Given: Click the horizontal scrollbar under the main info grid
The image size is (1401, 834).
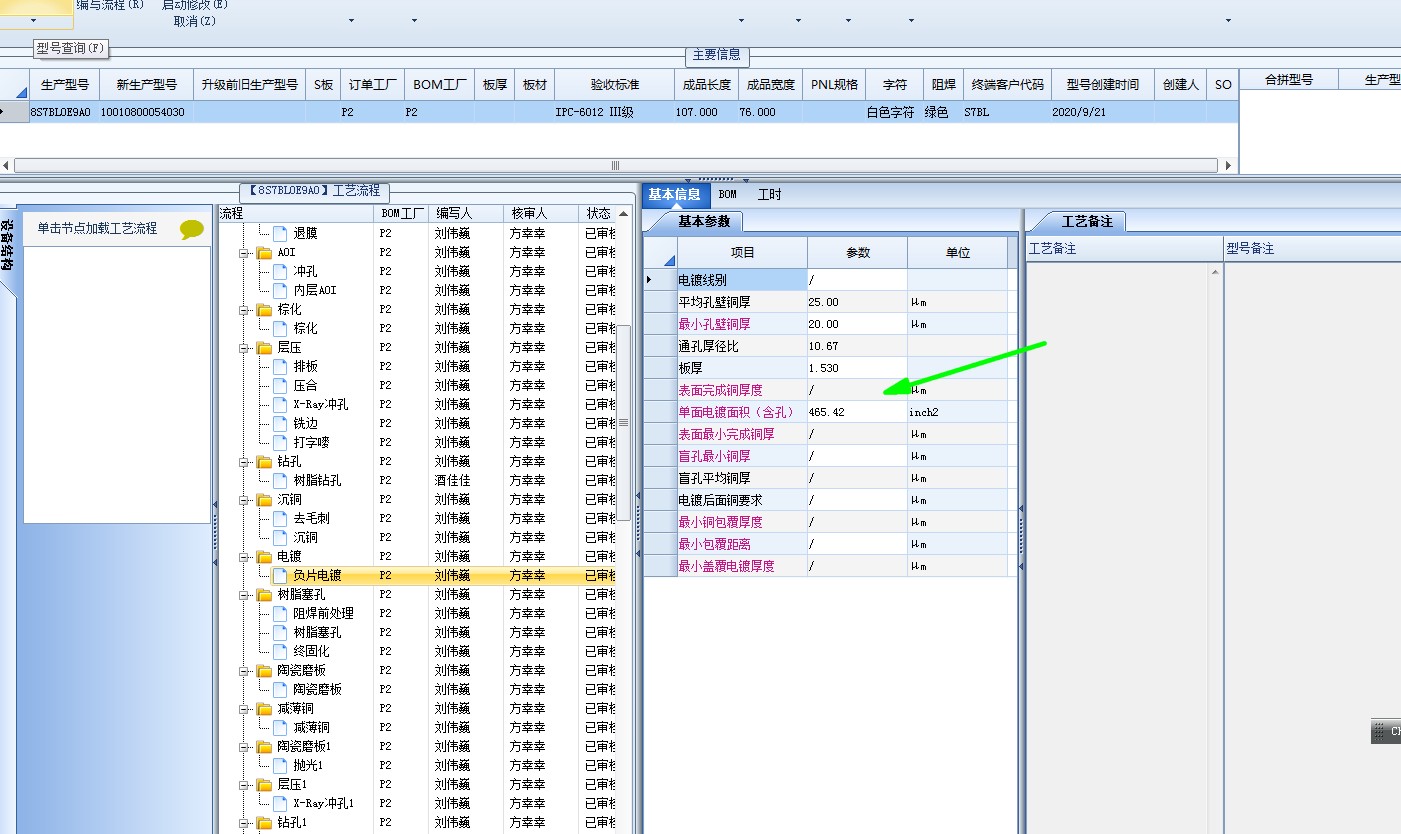Looking at the screenshot, I should 615,165.
